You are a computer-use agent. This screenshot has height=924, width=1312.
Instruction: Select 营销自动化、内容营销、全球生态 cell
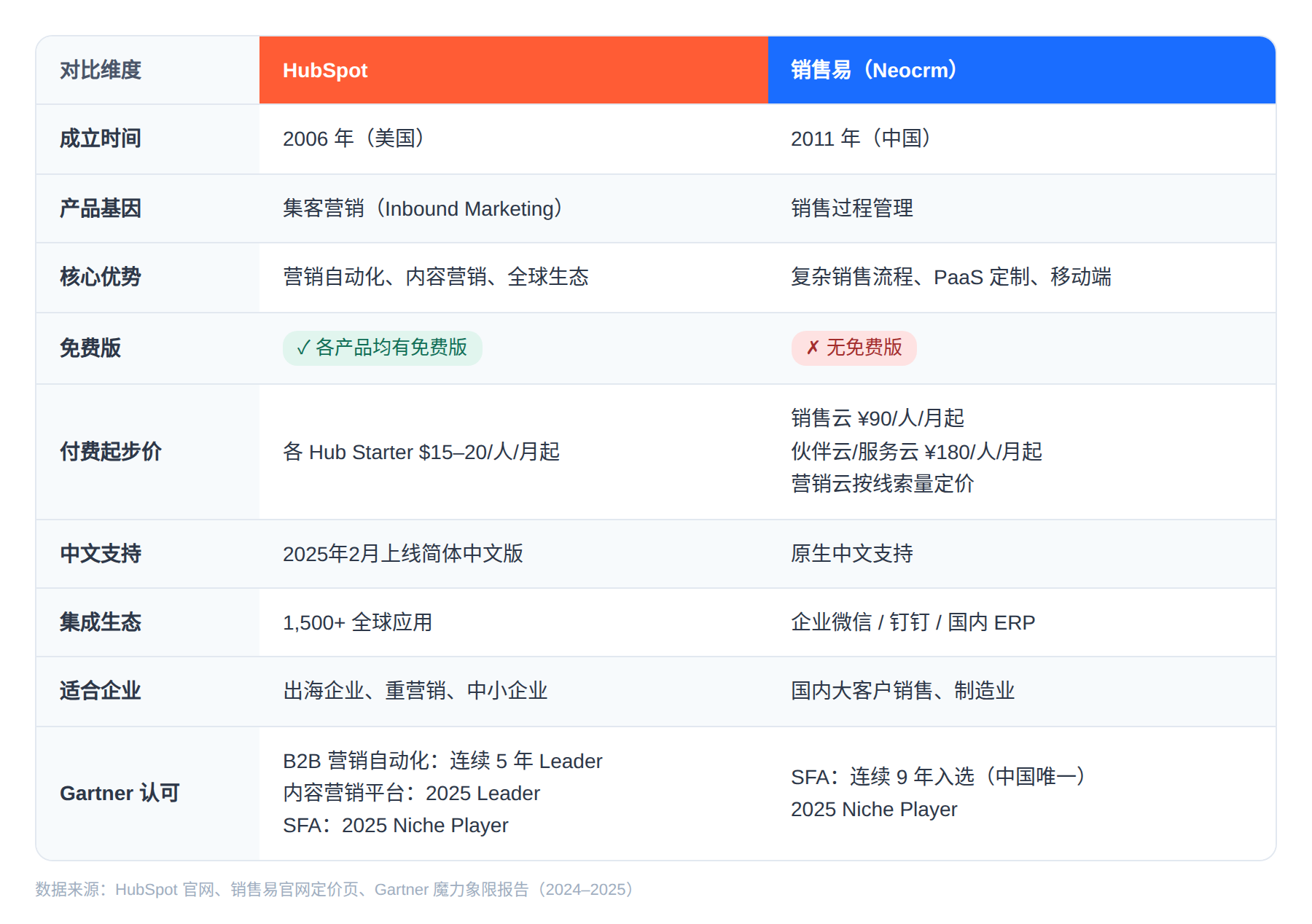pyautogui.click(x=514, y=278)
